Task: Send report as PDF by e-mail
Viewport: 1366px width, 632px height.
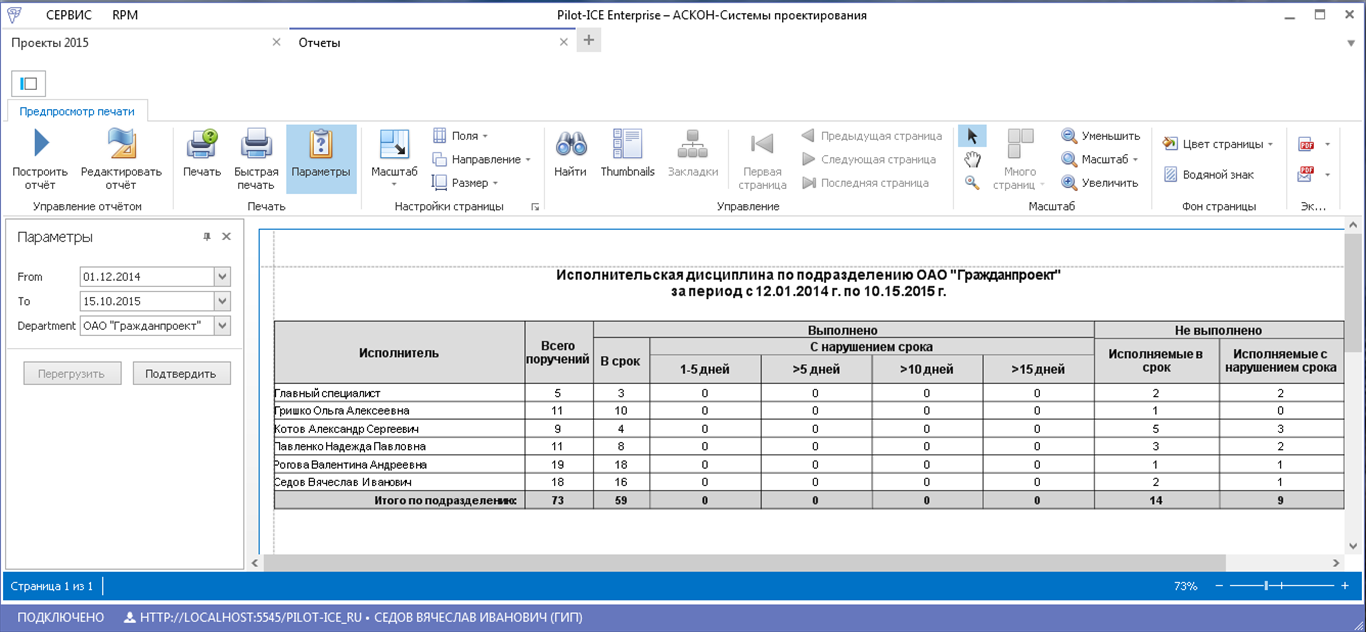Action: click(x=1306, y=174)
